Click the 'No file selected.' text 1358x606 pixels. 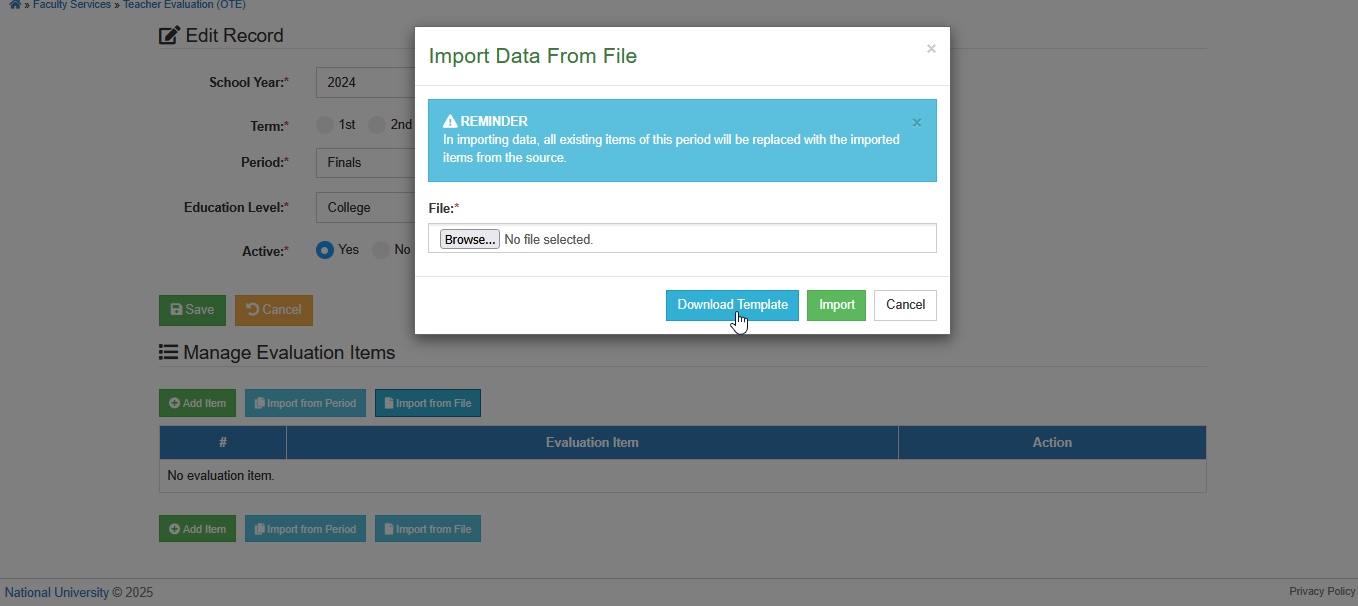point(549,240)
